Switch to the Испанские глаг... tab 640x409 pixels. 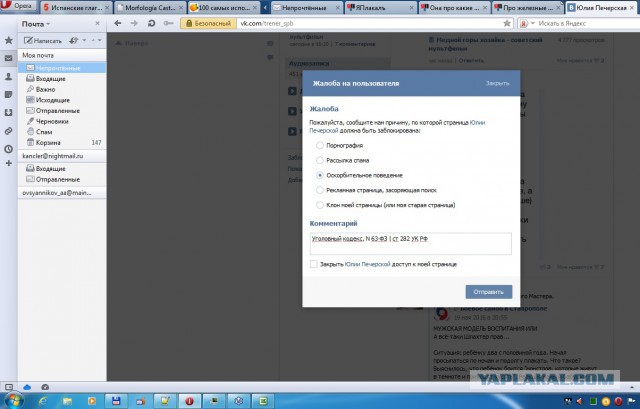(x=76, y=7)
